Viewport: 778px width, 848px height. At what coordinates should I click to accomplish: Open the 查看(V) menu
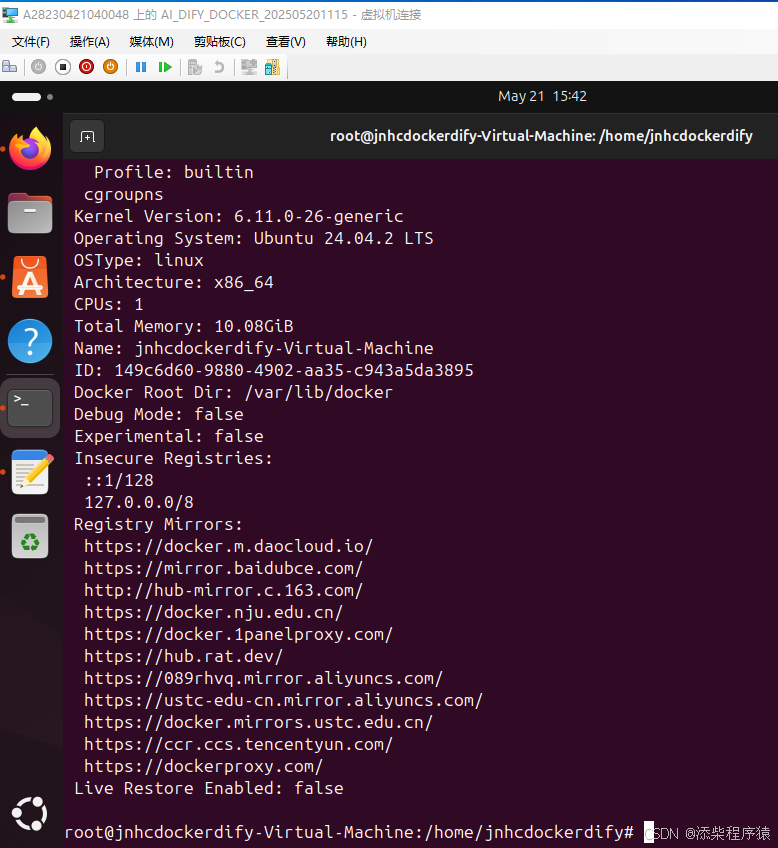pos(285,42)
